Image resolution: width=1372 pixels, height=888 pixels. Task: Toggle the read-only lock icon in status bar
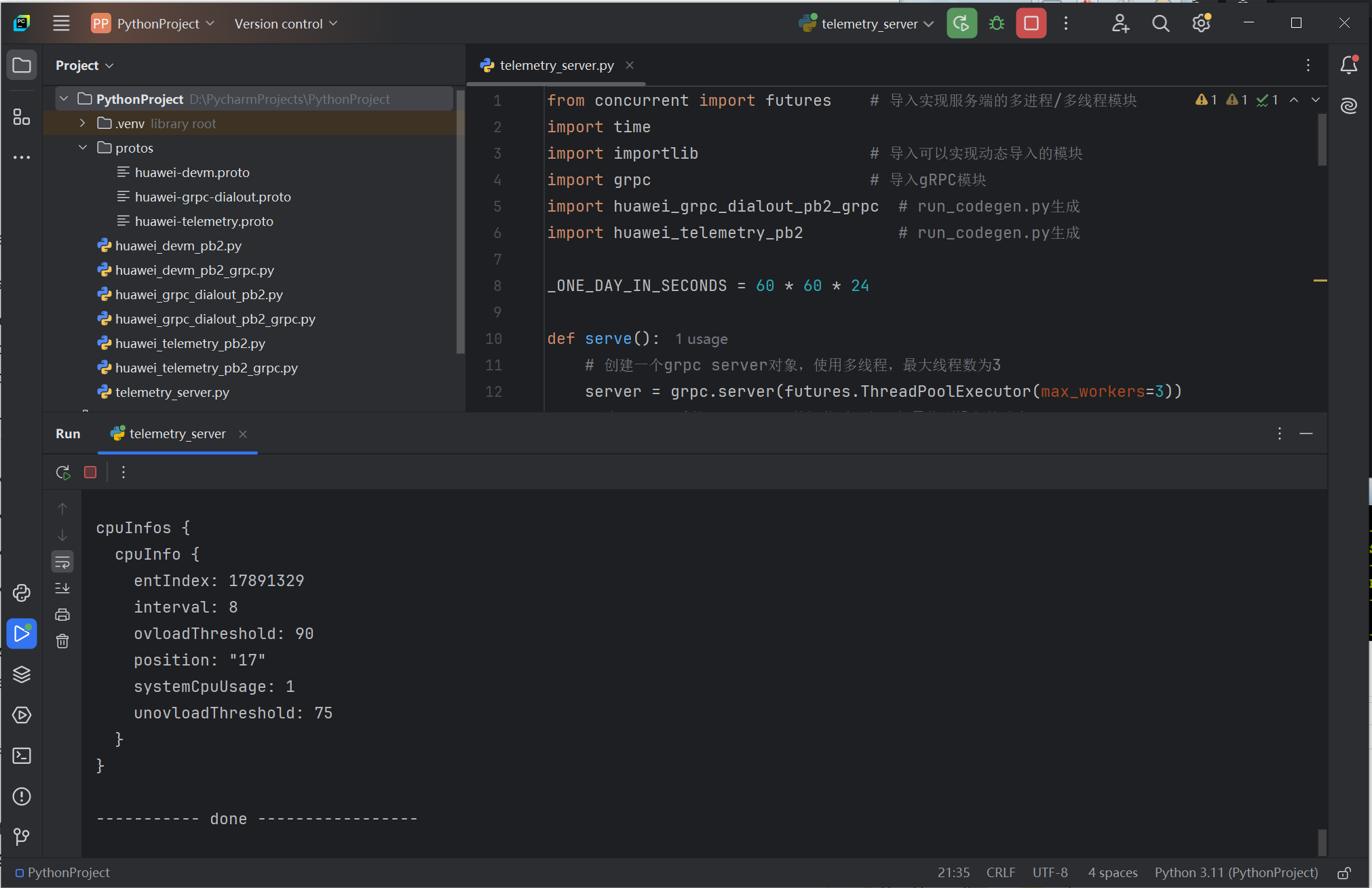point(1344,873)
